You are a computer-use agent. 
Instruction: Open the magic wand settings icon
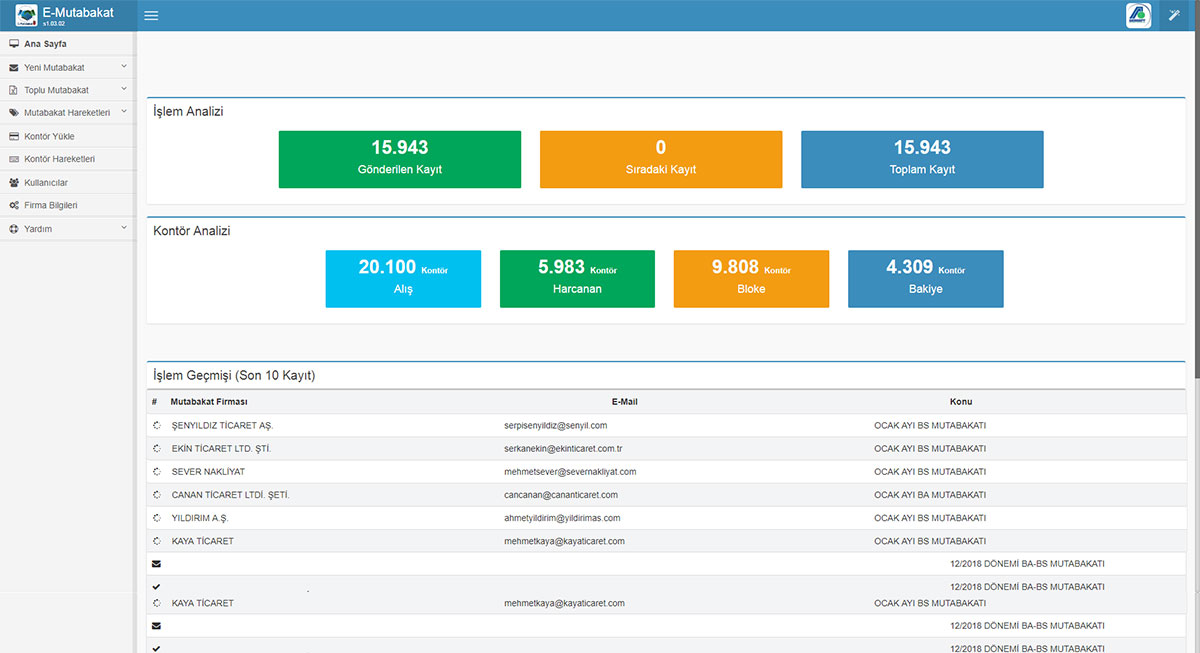[x=1174, y=16]
